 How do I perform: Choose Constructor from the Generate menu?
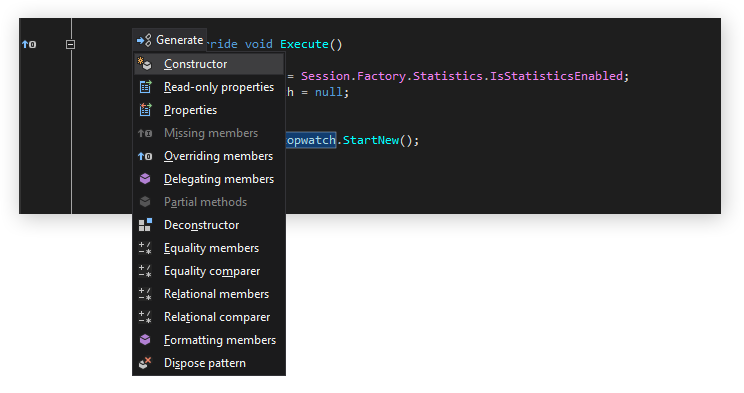click(x=209, y=64)
